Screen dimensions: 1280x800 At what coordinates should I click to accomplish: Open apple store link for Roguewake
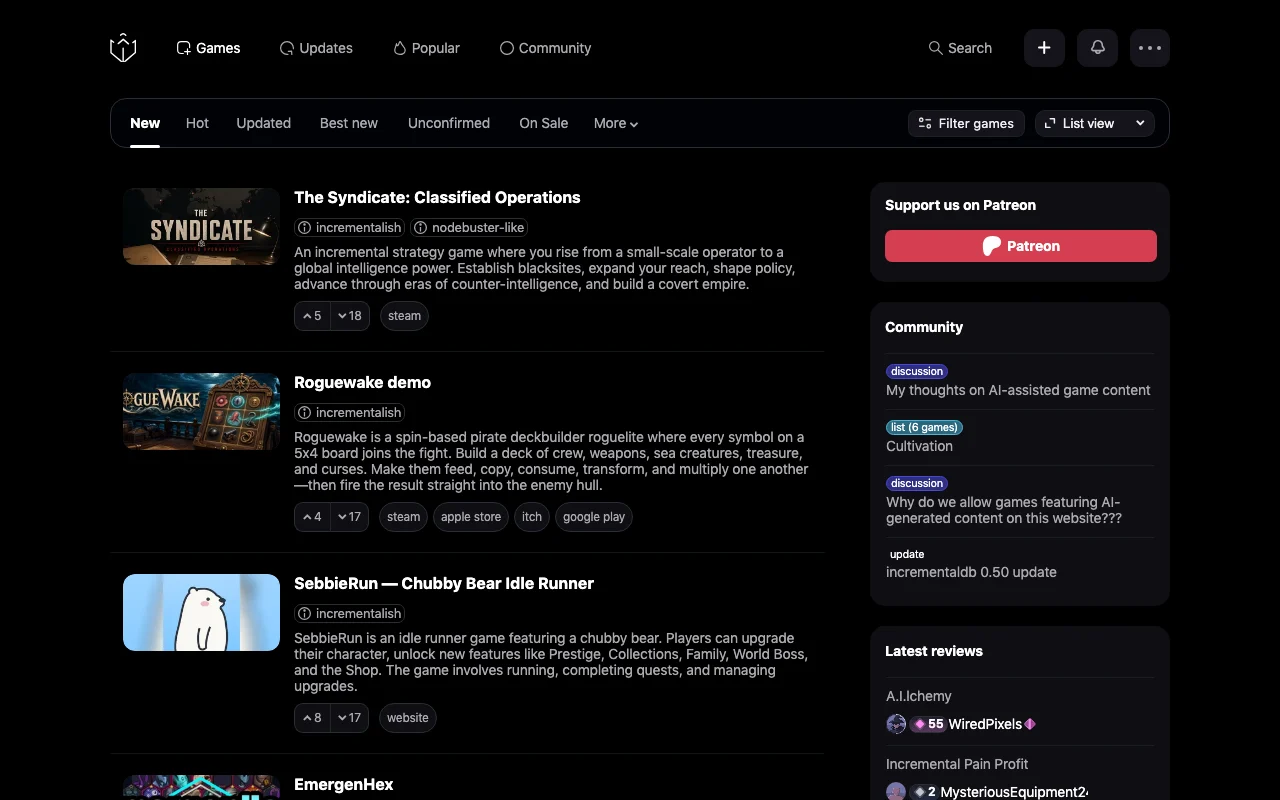click(x=471, y=517)
